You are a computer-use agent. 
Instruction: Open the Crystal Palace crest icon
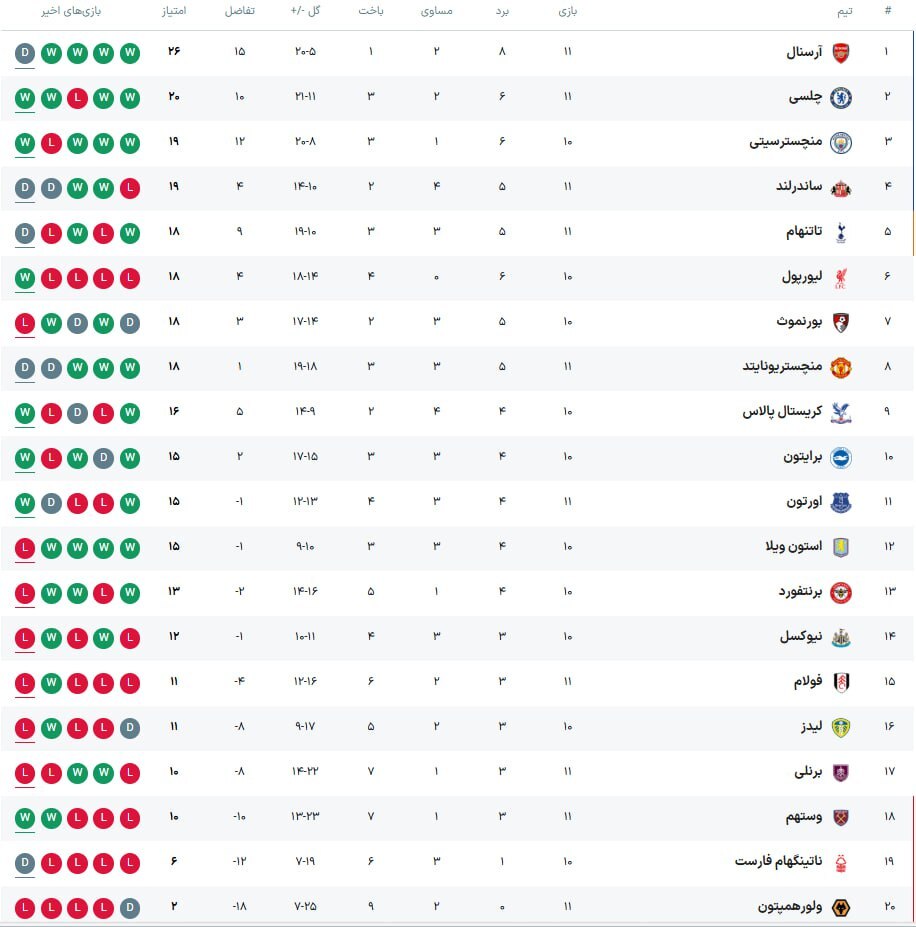coord(841,413)
